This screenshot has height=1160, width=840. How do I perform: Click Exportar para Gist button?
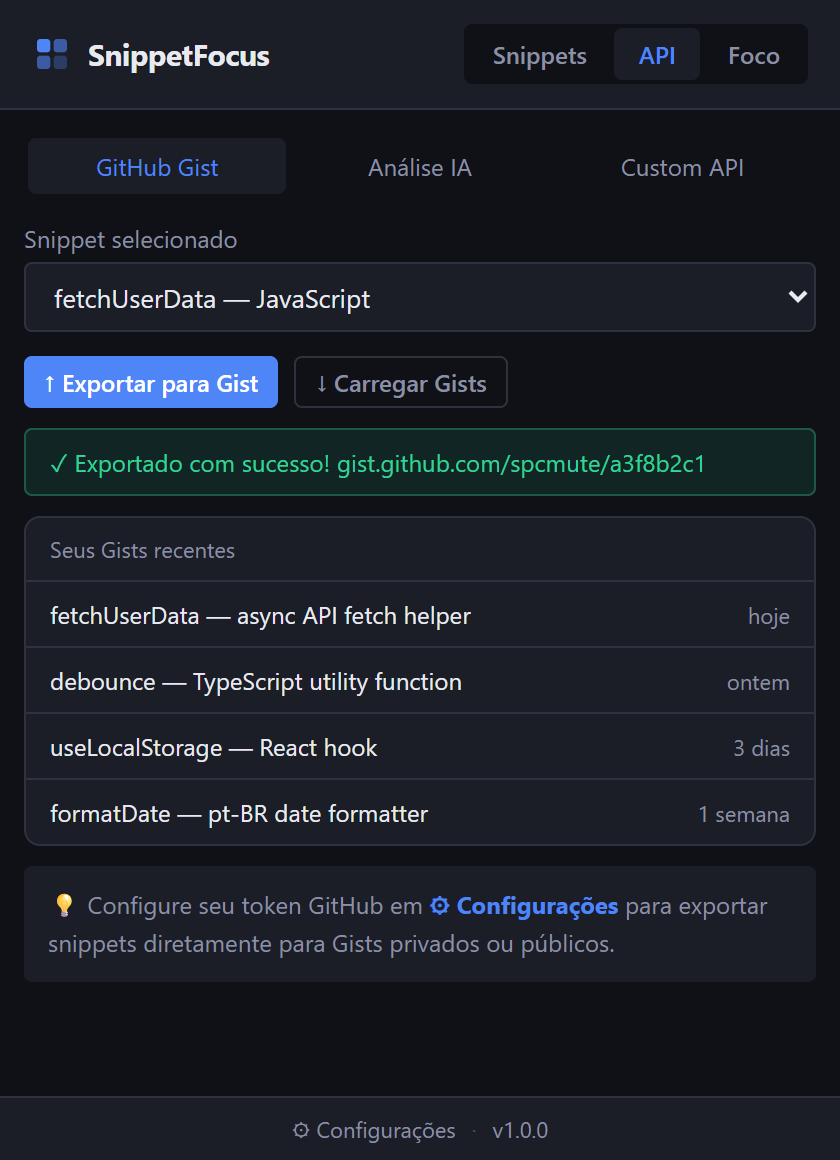pos(151,382)
